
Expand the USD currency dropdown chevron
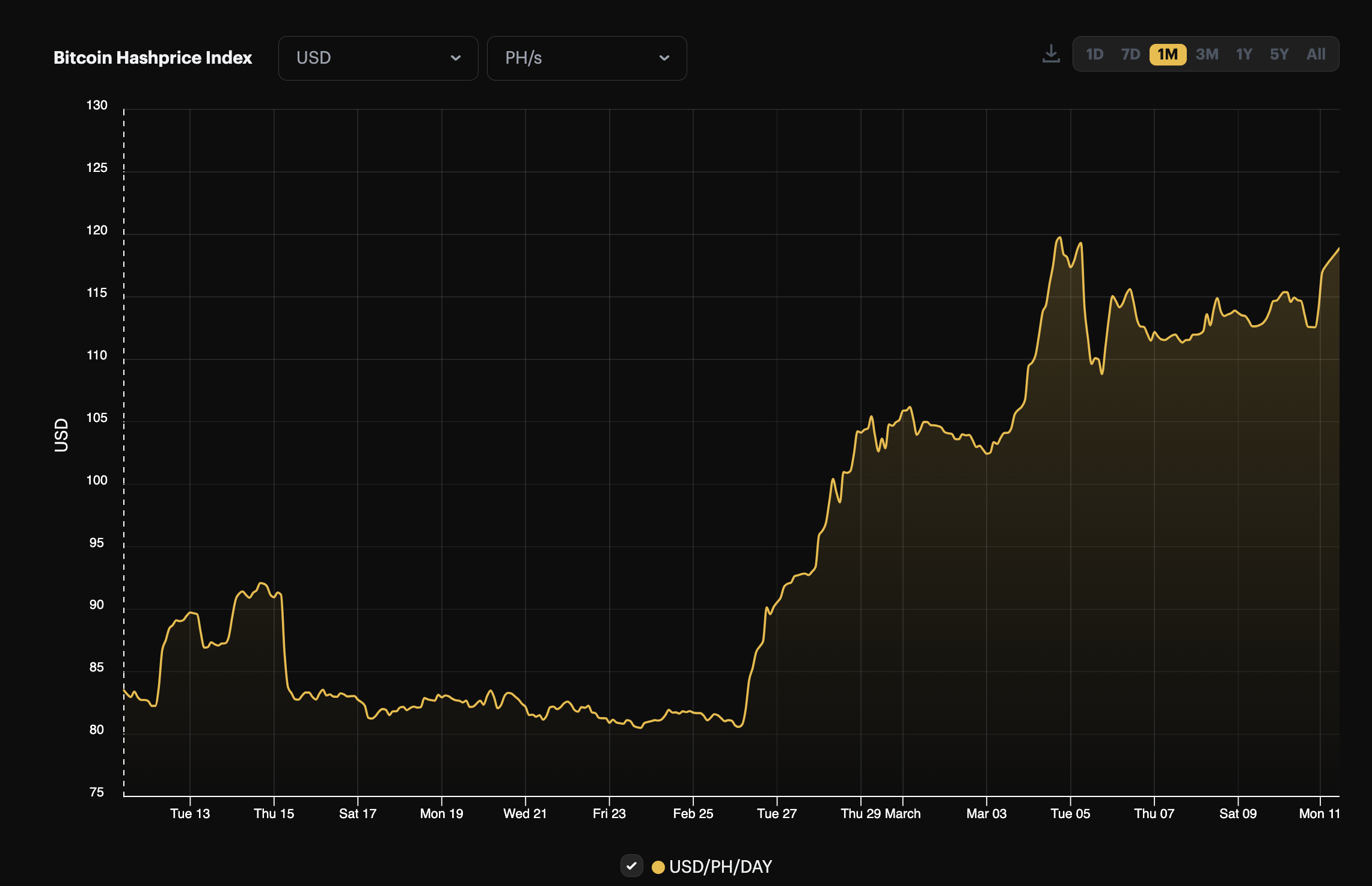pos(456,58)
